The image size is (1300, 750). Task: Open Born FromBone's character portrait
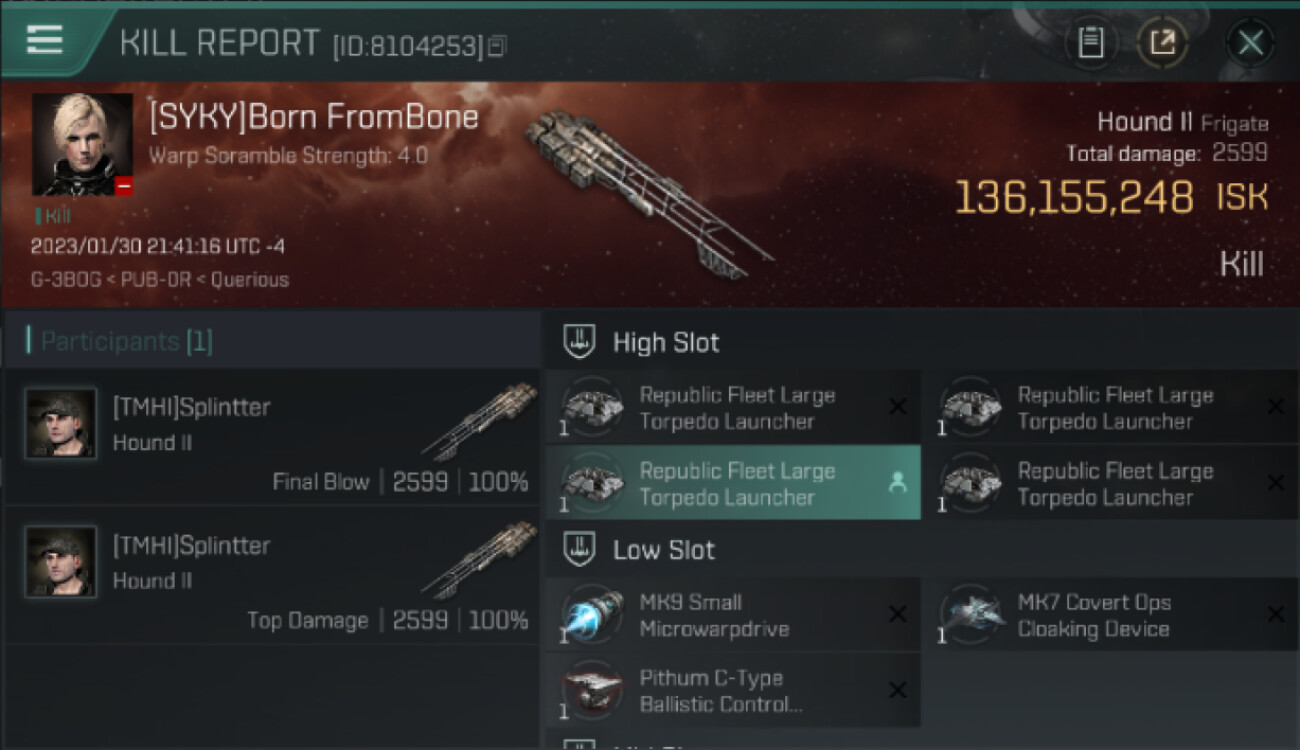(x=82, y=144)
